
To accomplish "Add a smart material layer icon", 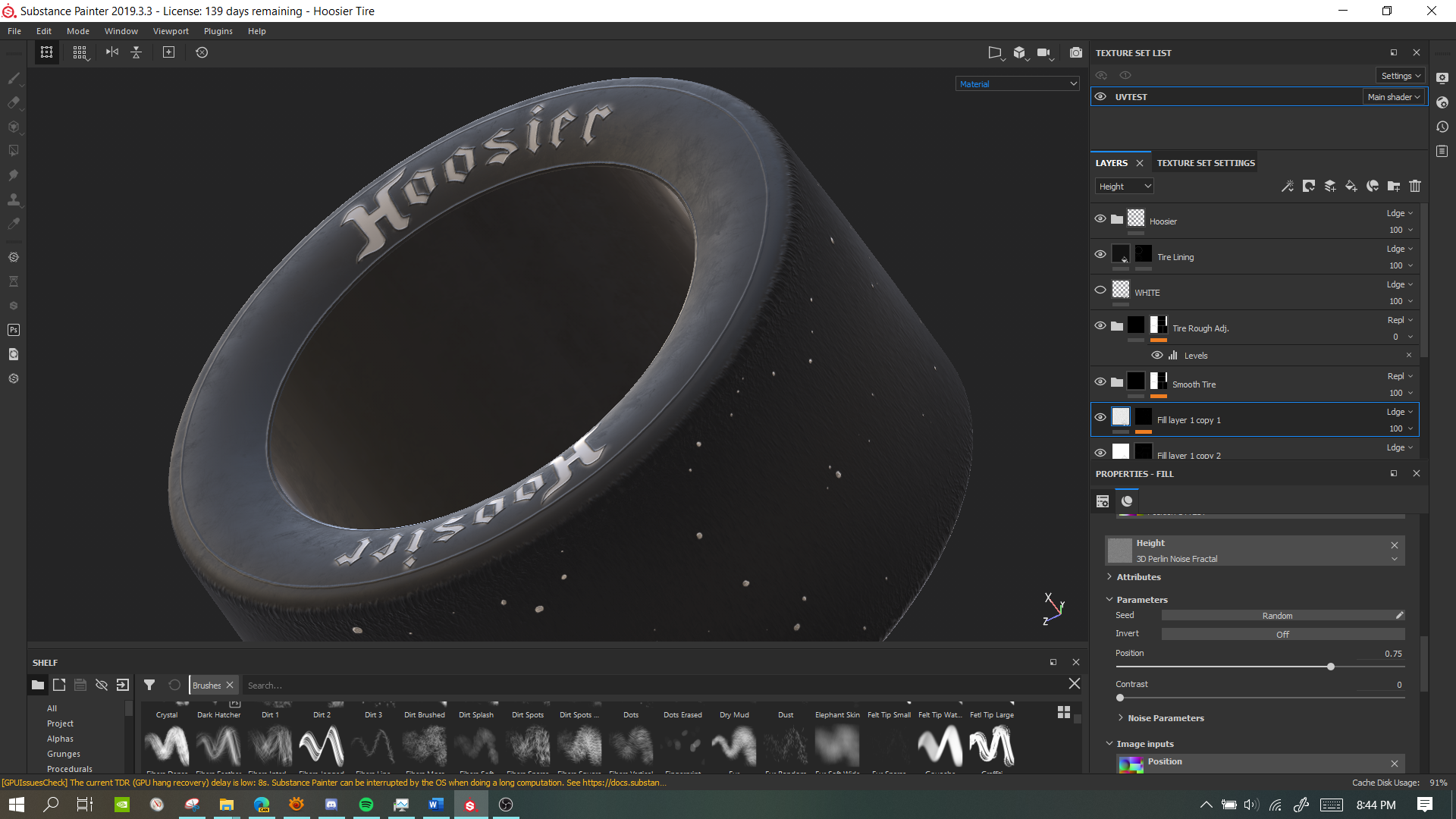I will (x=1373, y=186).
